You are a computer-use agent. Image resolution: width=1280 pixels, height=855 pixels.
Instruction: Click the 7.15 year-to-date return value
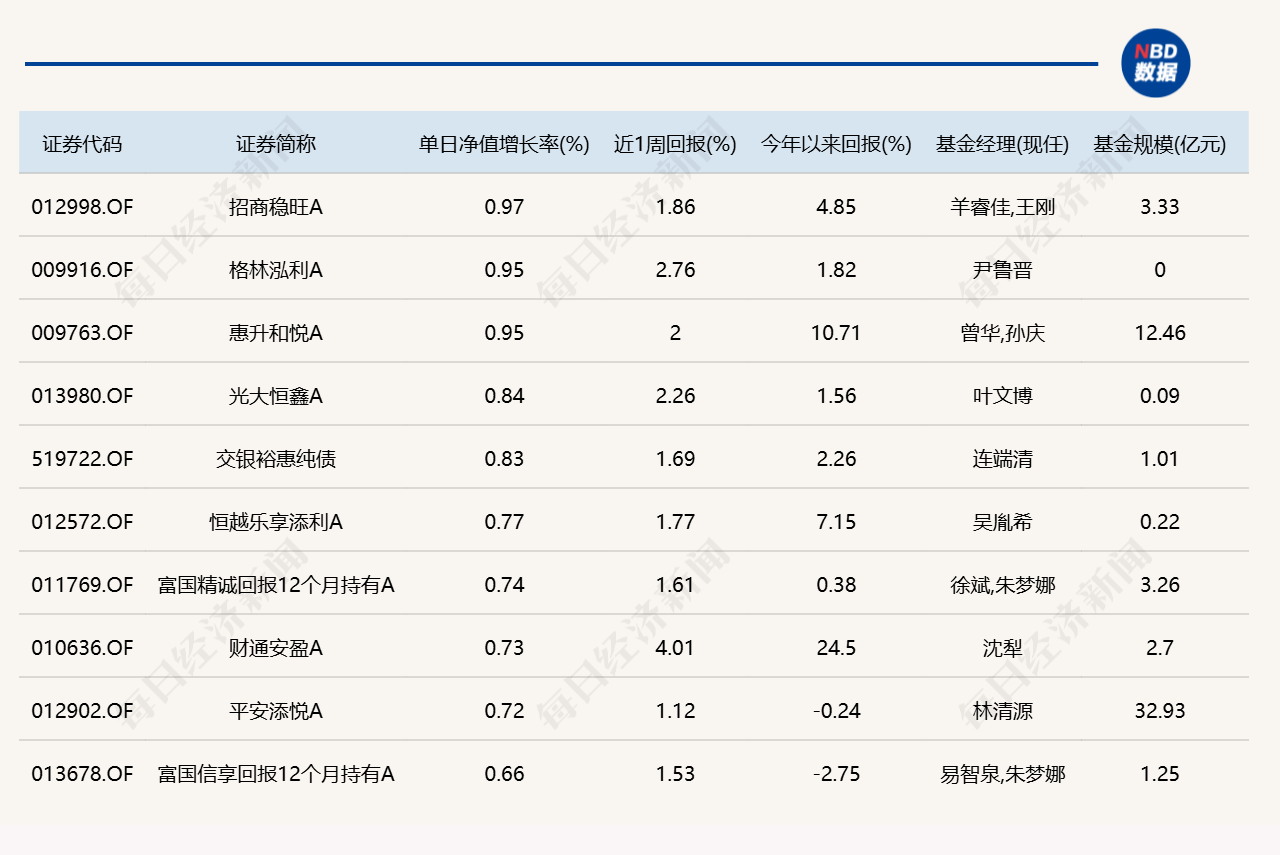coord(836,522)
